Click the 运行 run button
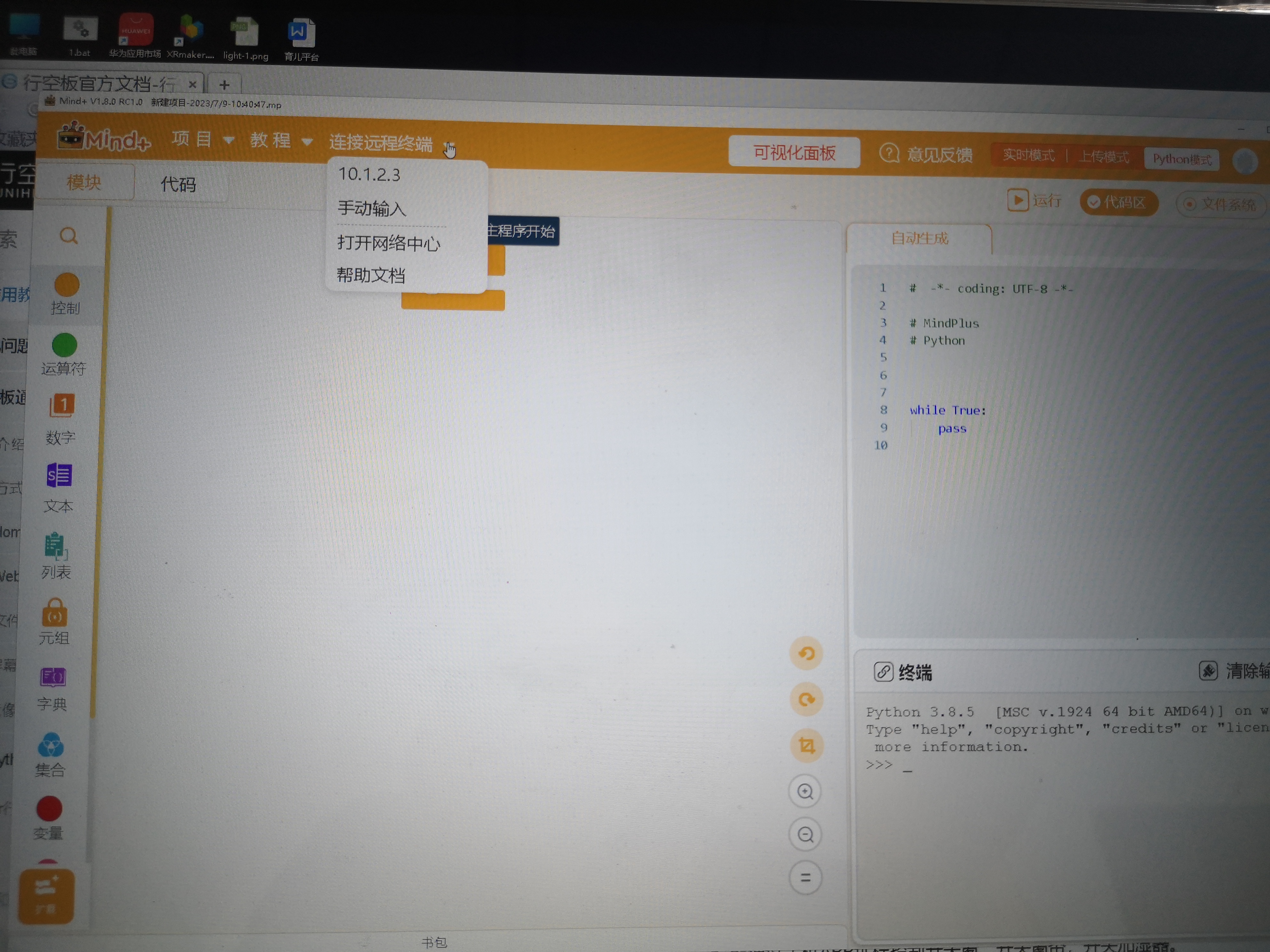The width and height of the screenshot is (1270, 952). pos(1034,201)
